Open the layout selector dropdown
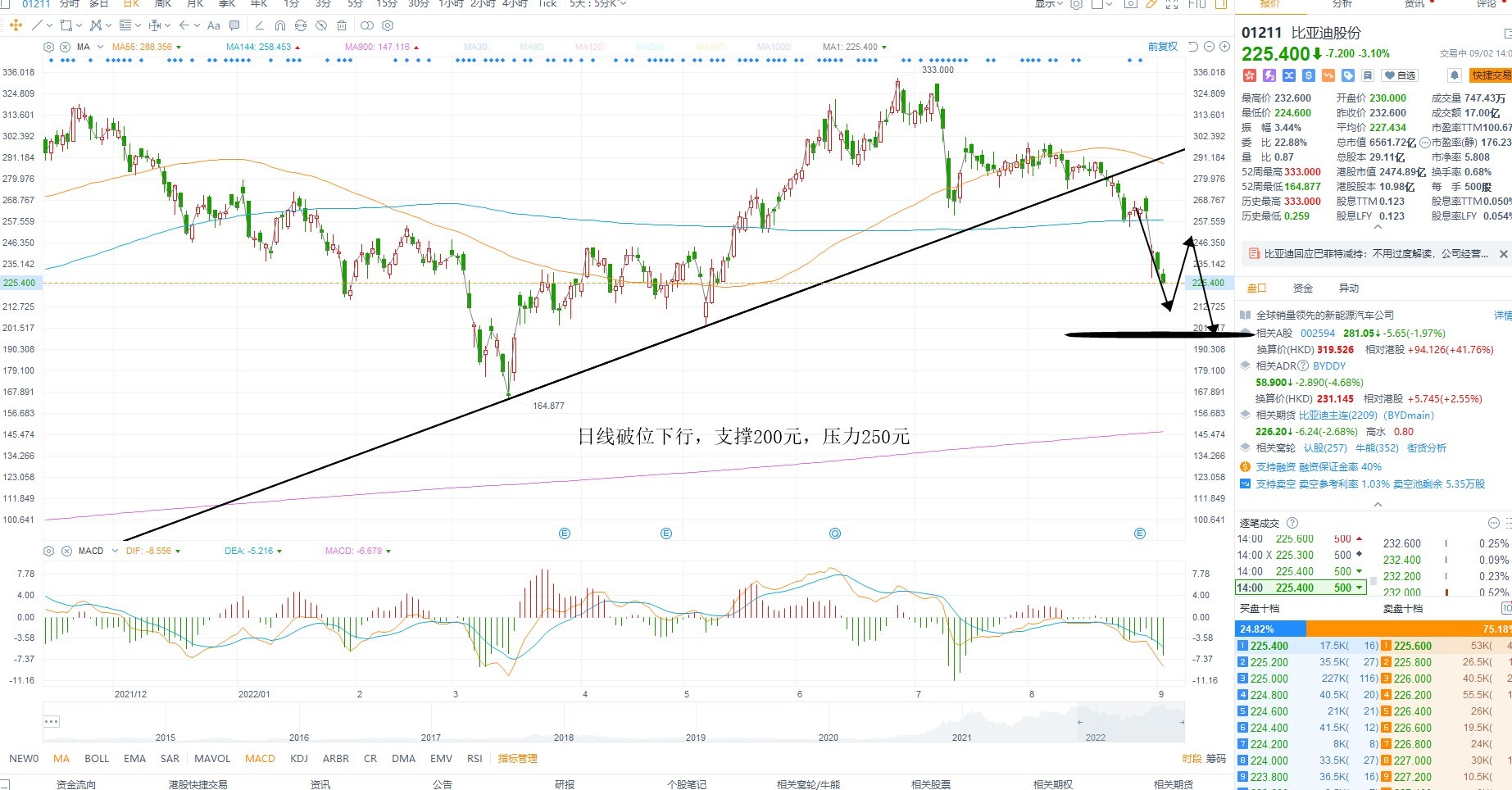 click(x=1103, y=4)
